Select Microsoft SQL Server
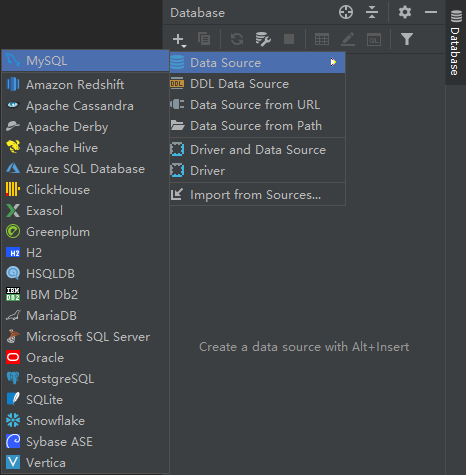This screenshot has height=475, width=466. [86, 337]
